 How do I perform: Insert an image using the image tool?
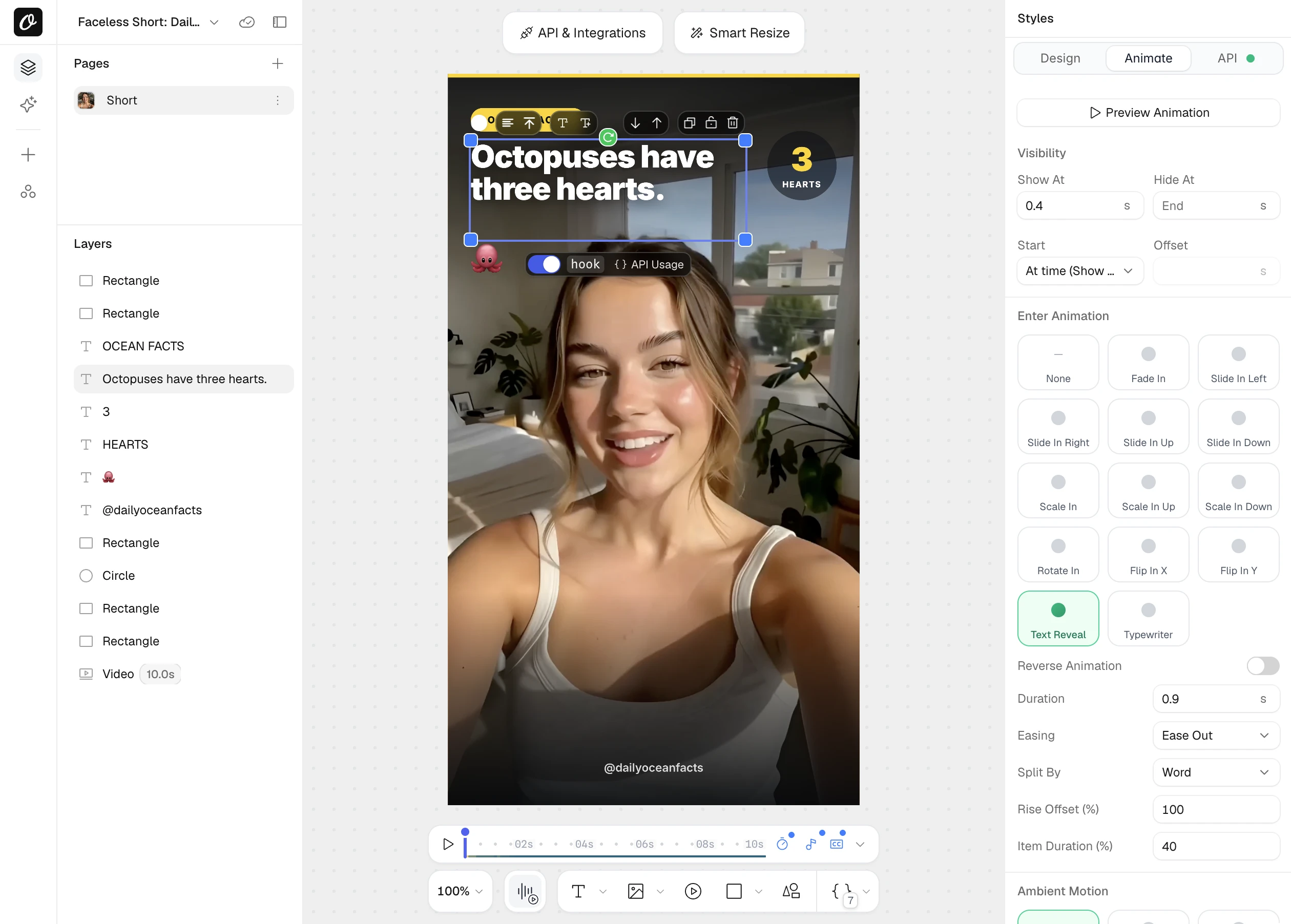point(636,892)
